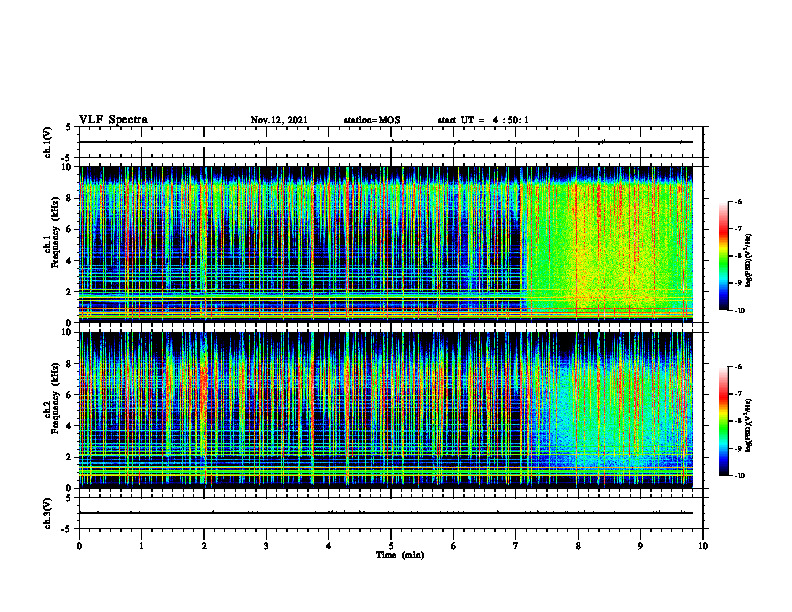Click the '4' kHz tick on ch.1 axis
The image size is (792, 612).
point(70,261)
